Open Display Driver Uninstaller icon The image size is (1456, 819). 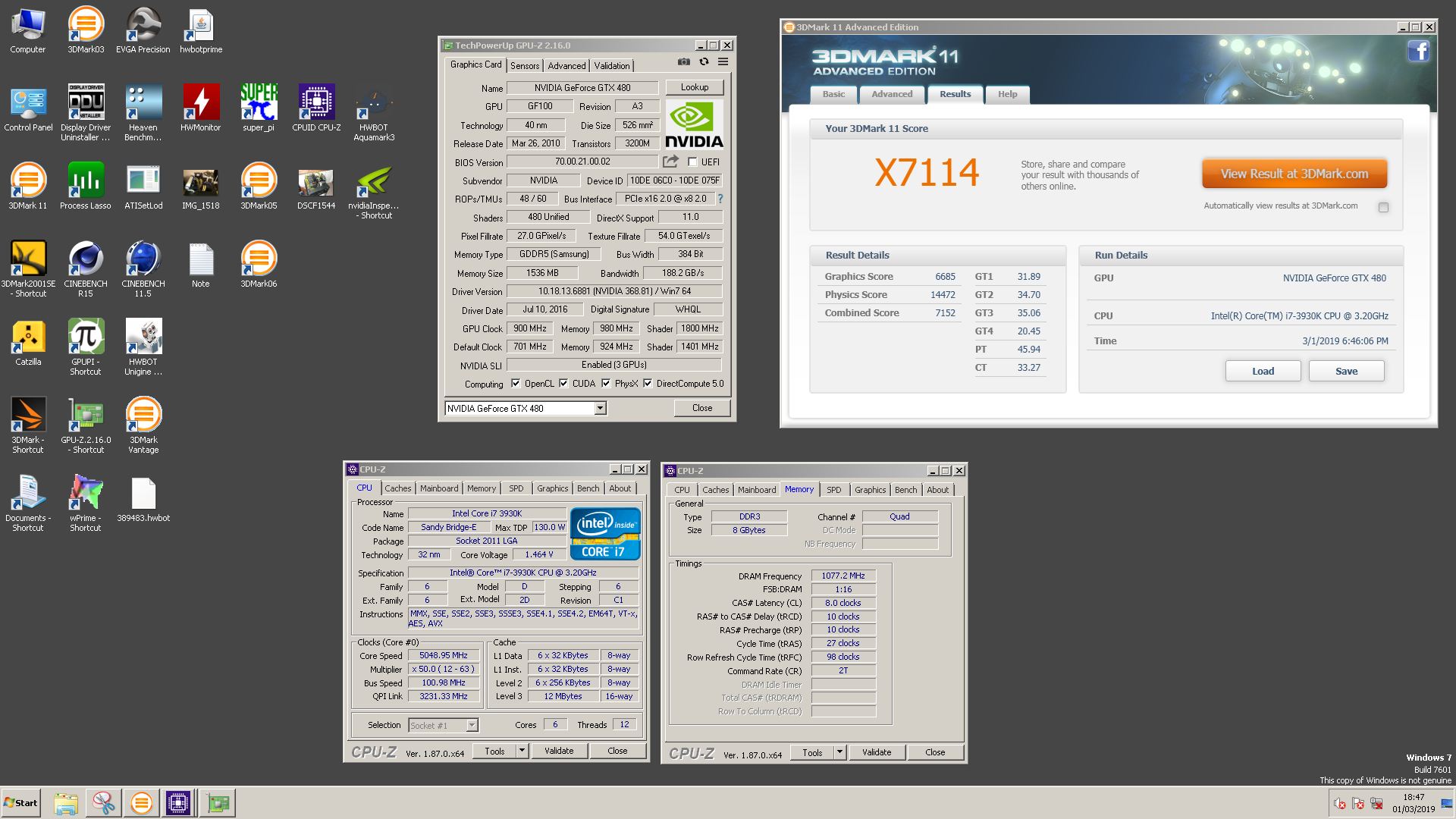click(x=86, y=111)
